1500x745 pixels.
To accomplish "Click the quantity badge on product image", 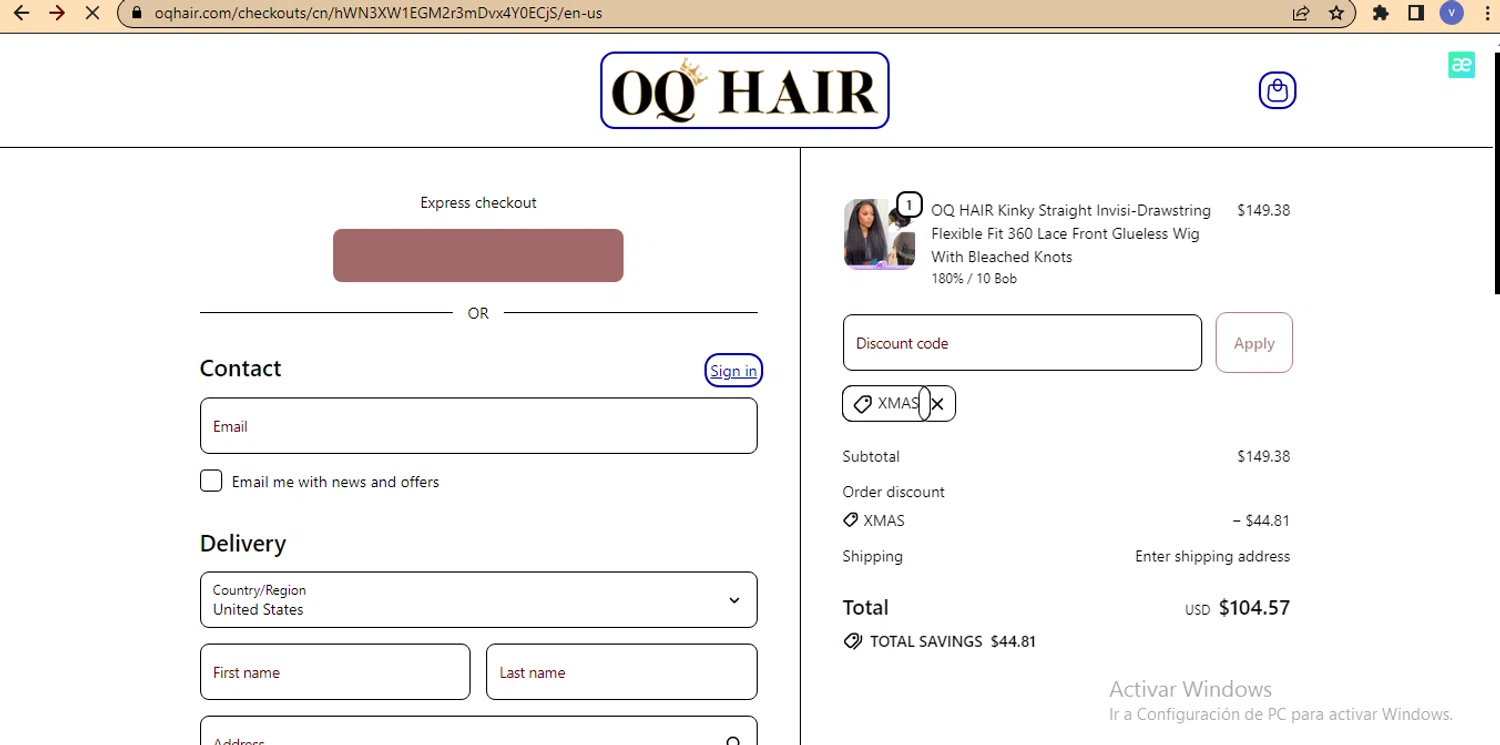I will 908,205.
